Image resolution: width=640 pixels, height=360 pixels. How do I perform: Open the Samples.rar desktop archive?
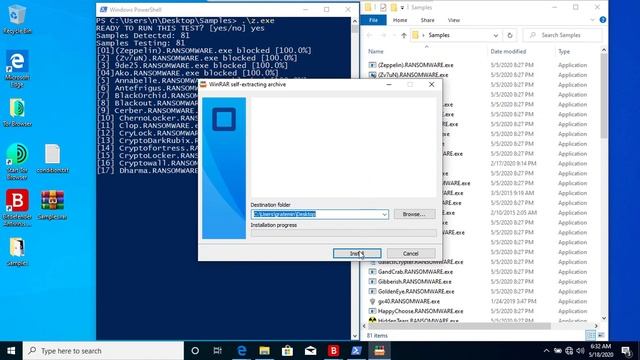pyautogui.click(x=52, y=205)
